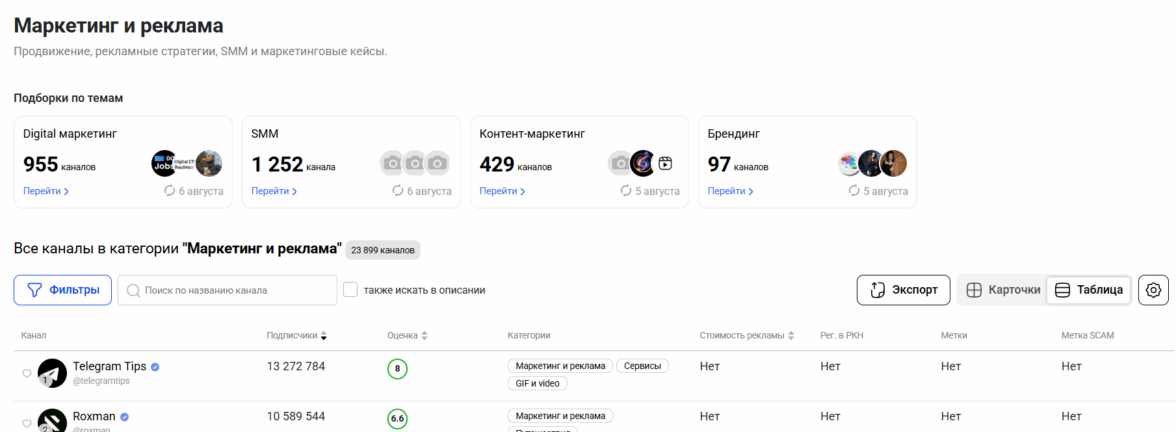Click refresh icon on SMM card
The image size is (1176, 432).
pyautogui.click(x=398, y=191)
